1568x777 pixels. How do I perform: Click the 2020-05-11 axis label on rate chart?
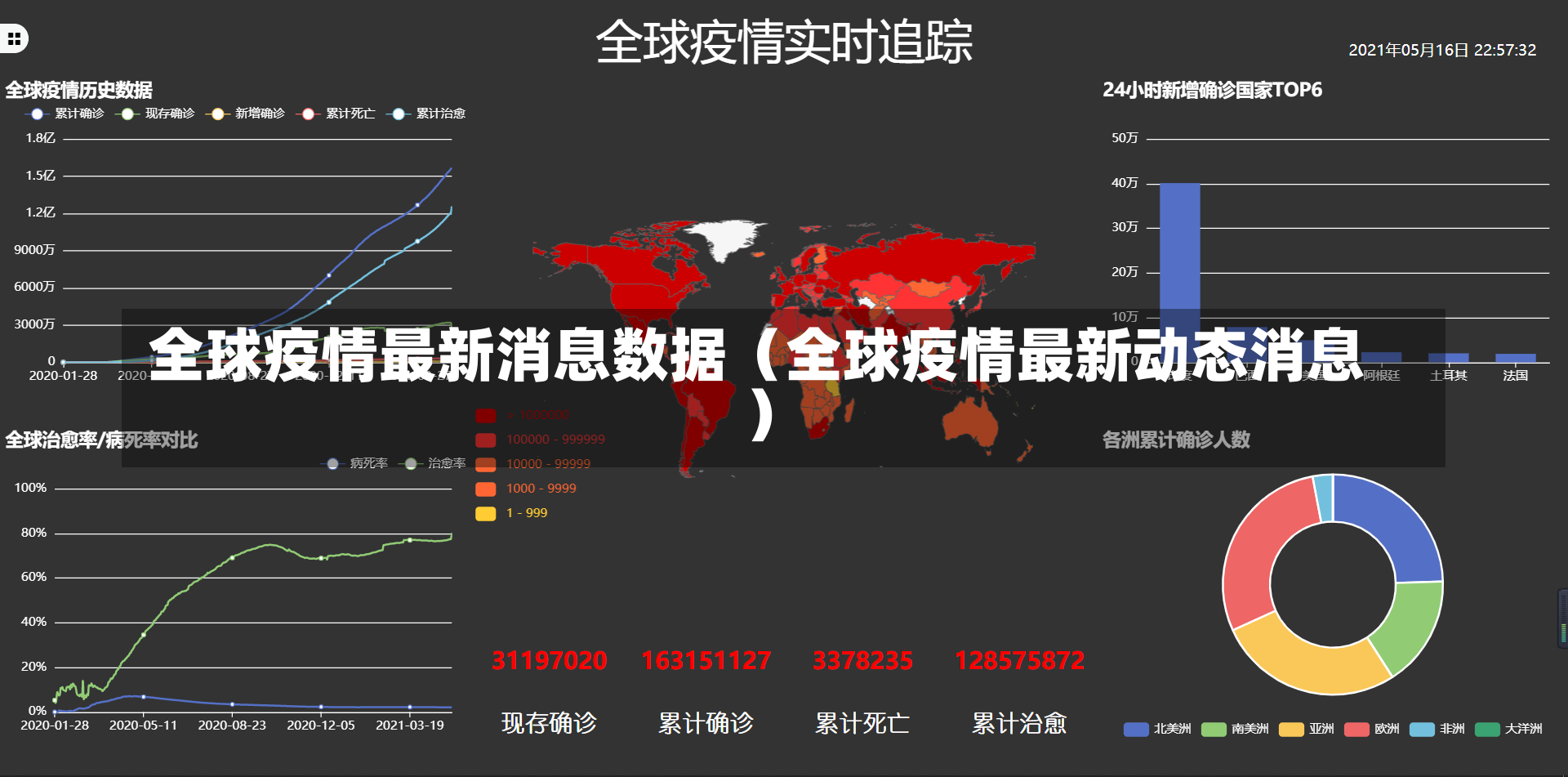click(143, 726)
